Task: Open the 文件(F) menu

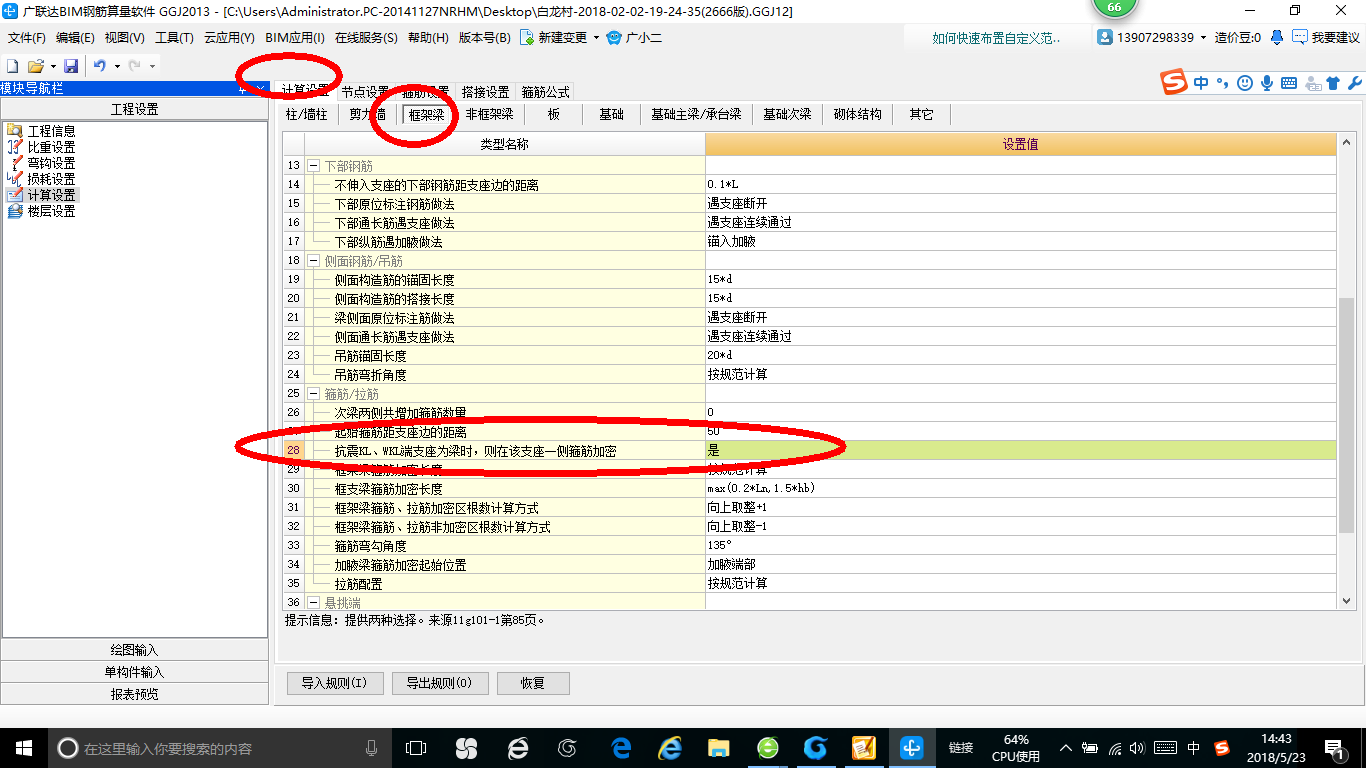Action: (x=27, y=37)
